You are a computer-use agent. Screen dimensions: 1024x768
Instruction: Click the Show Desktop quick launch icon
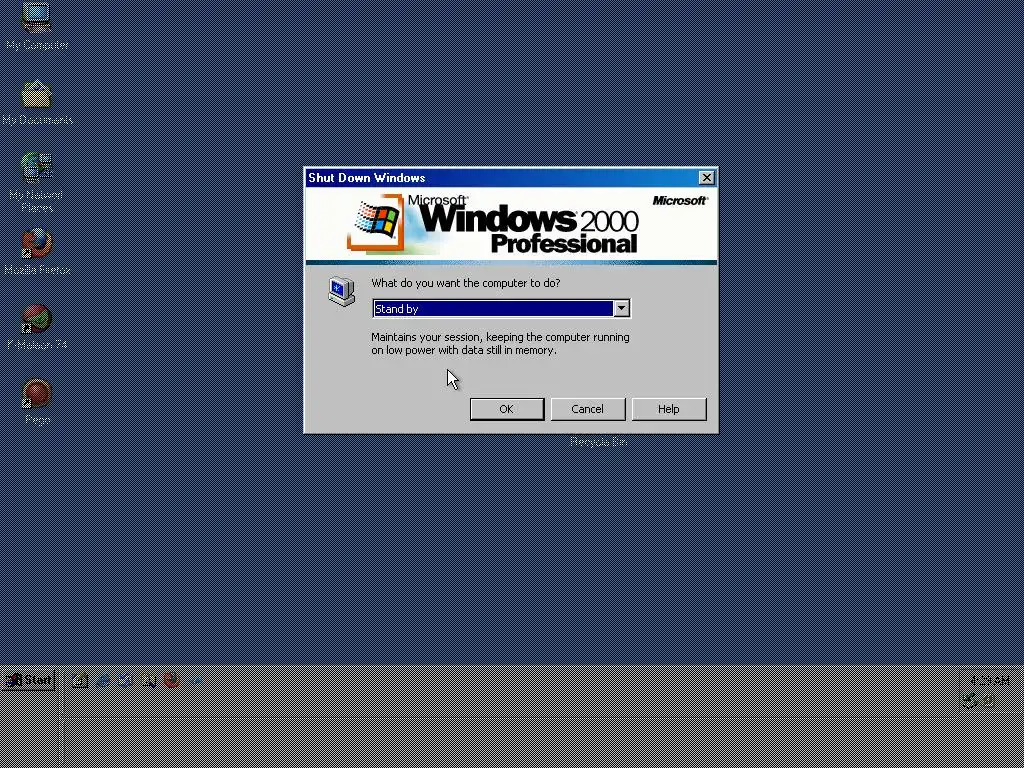(x=80, y=680)
